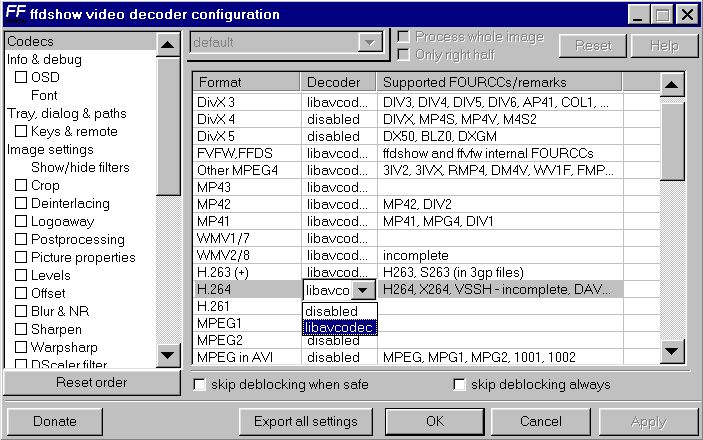Click the DivX 4 disabled decoder cell
The height and width of the screenshot is (440, 703).
coord(338,119)
